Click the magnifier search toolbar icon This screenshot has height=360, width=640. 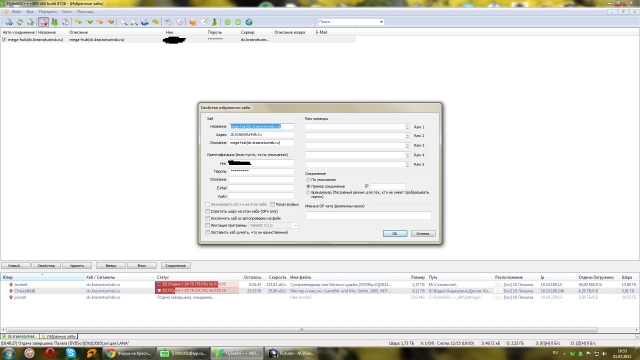point(123,22)
